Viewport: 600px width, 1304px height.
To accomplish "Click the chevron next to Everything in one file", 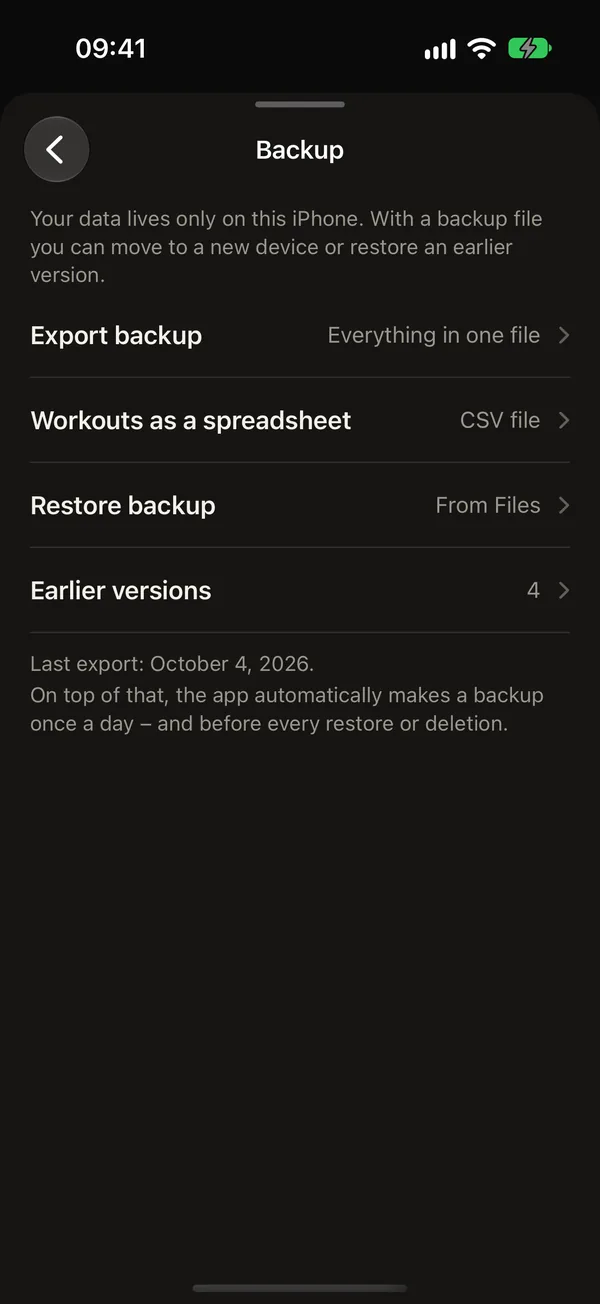I will click(564, 335).
